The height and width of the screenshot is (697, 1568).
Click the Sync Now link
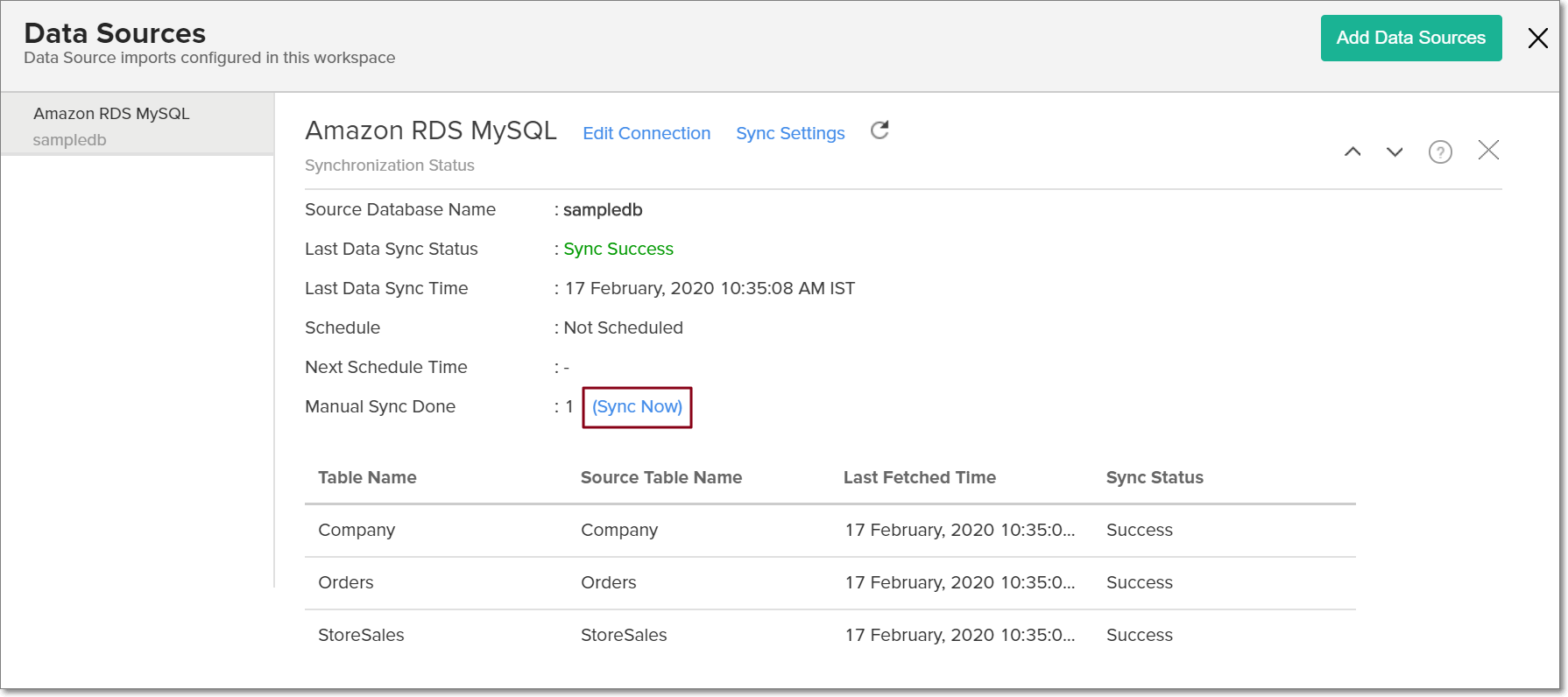[637, 406]
